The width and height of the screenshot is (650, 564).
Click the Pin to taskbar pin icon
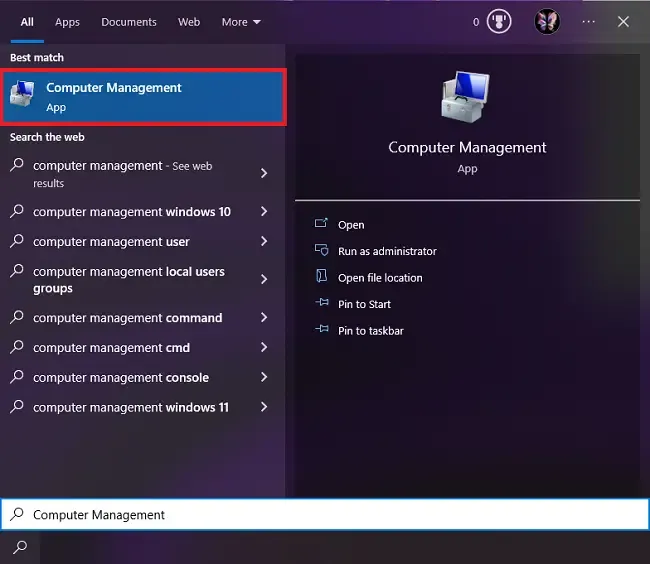pyautogui.click(x=322, y=329)
